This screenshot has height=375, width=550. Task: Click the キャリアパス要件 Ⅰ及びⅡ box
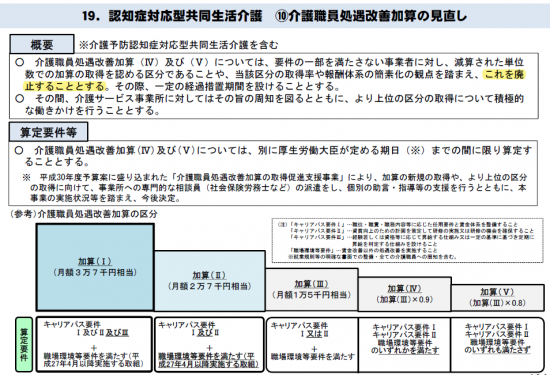209,344
